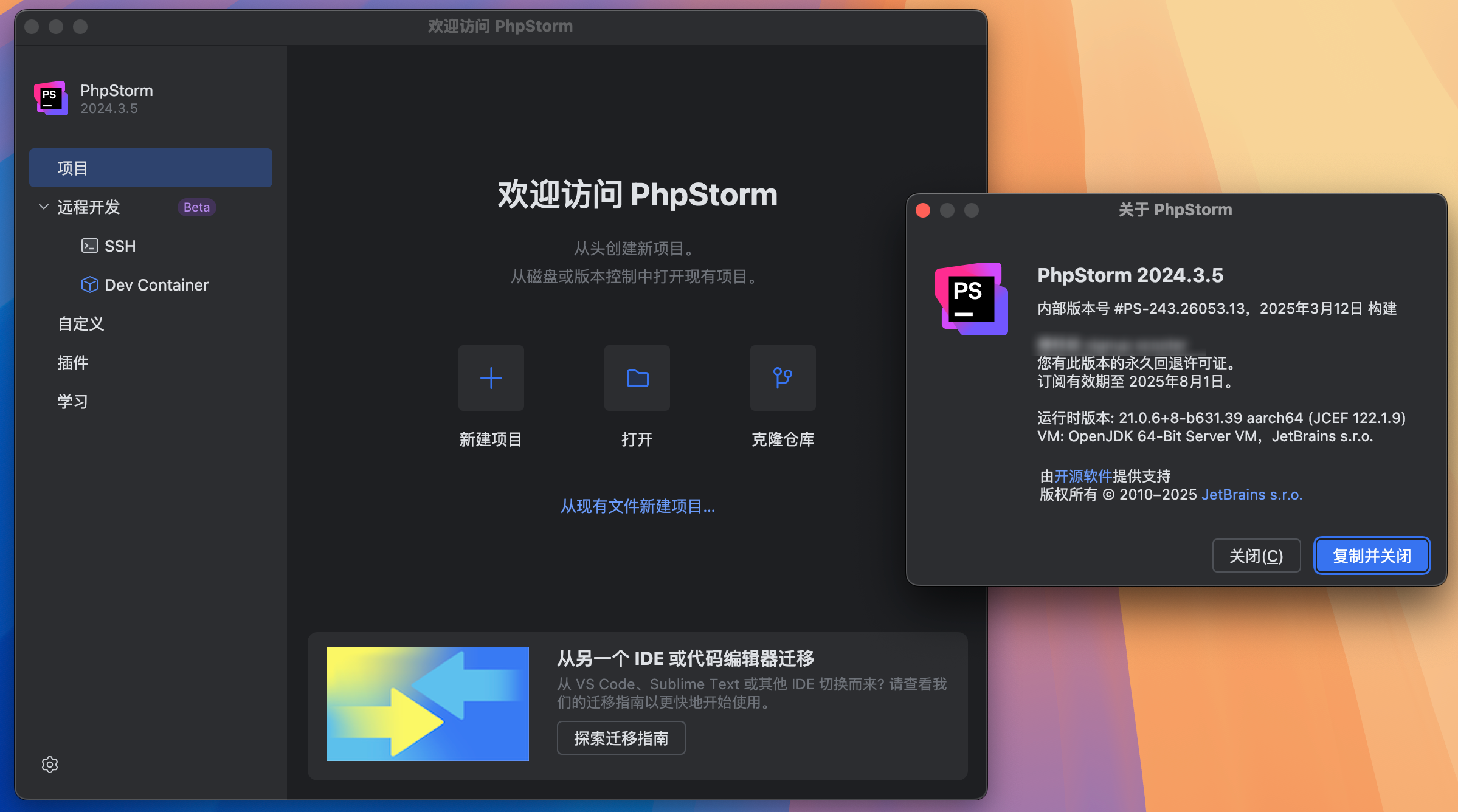Click the PhpStorm 2024.3.5 heading in About
This screenshot has height=812, width=1458.
pos(1130,275)
